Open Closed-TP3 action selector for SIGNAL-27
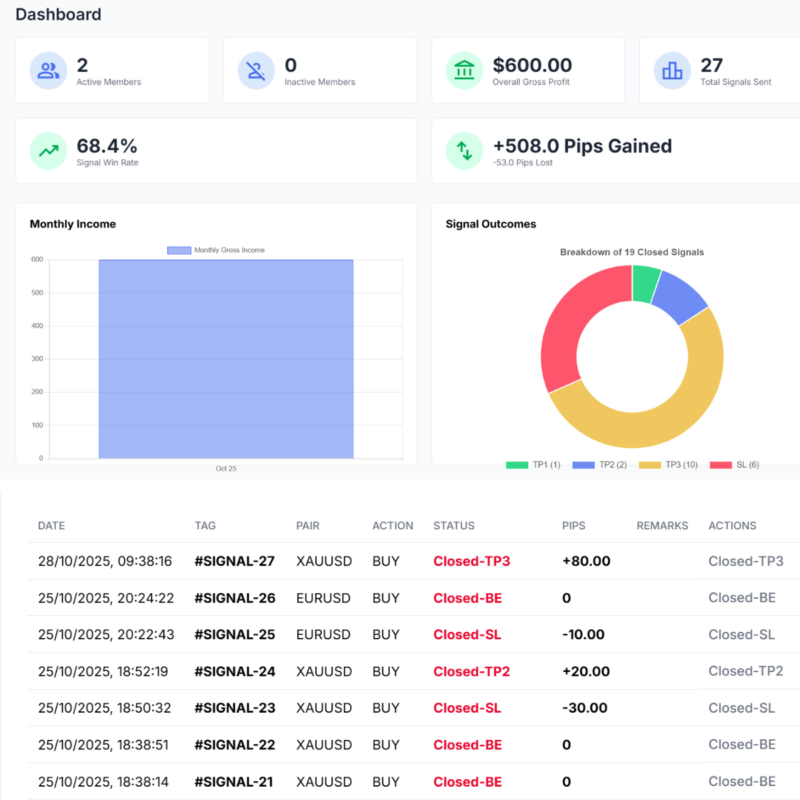Image resolution: width=800 pixels, height=800 pixels. click(x=745, y=562)
